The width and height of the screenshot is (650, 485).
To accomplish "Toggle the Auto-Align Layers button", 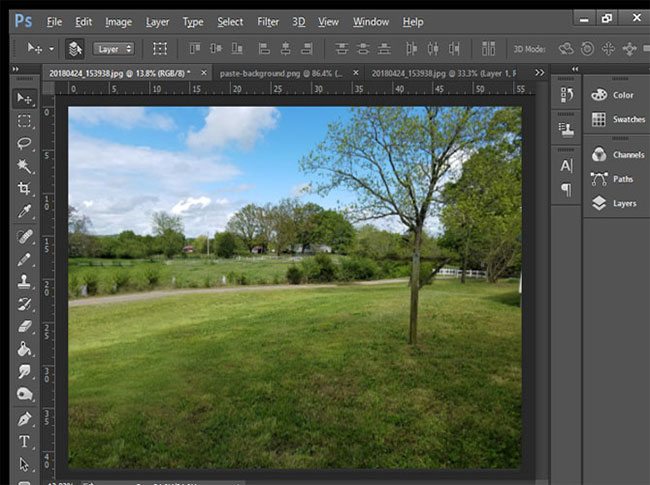I will [x=488, y=48].
